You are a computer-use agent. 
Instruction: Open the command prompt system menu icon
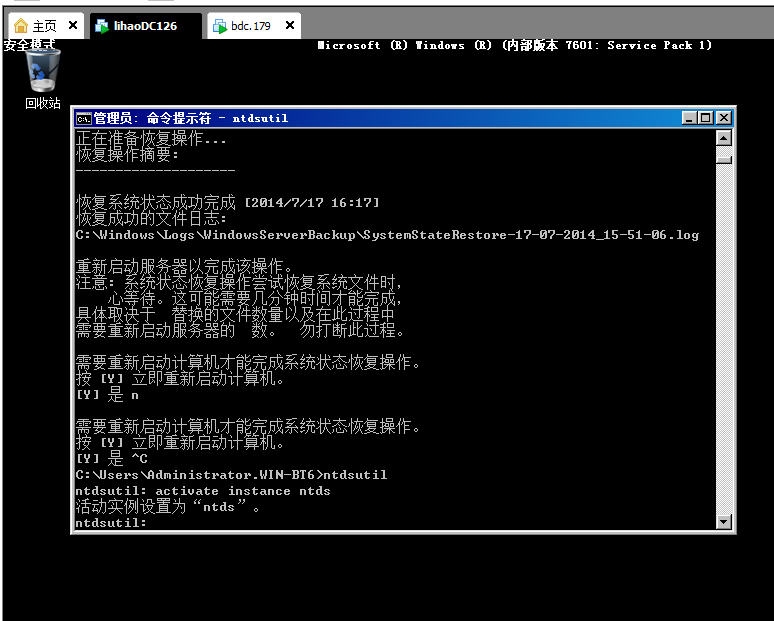(83, 118)
